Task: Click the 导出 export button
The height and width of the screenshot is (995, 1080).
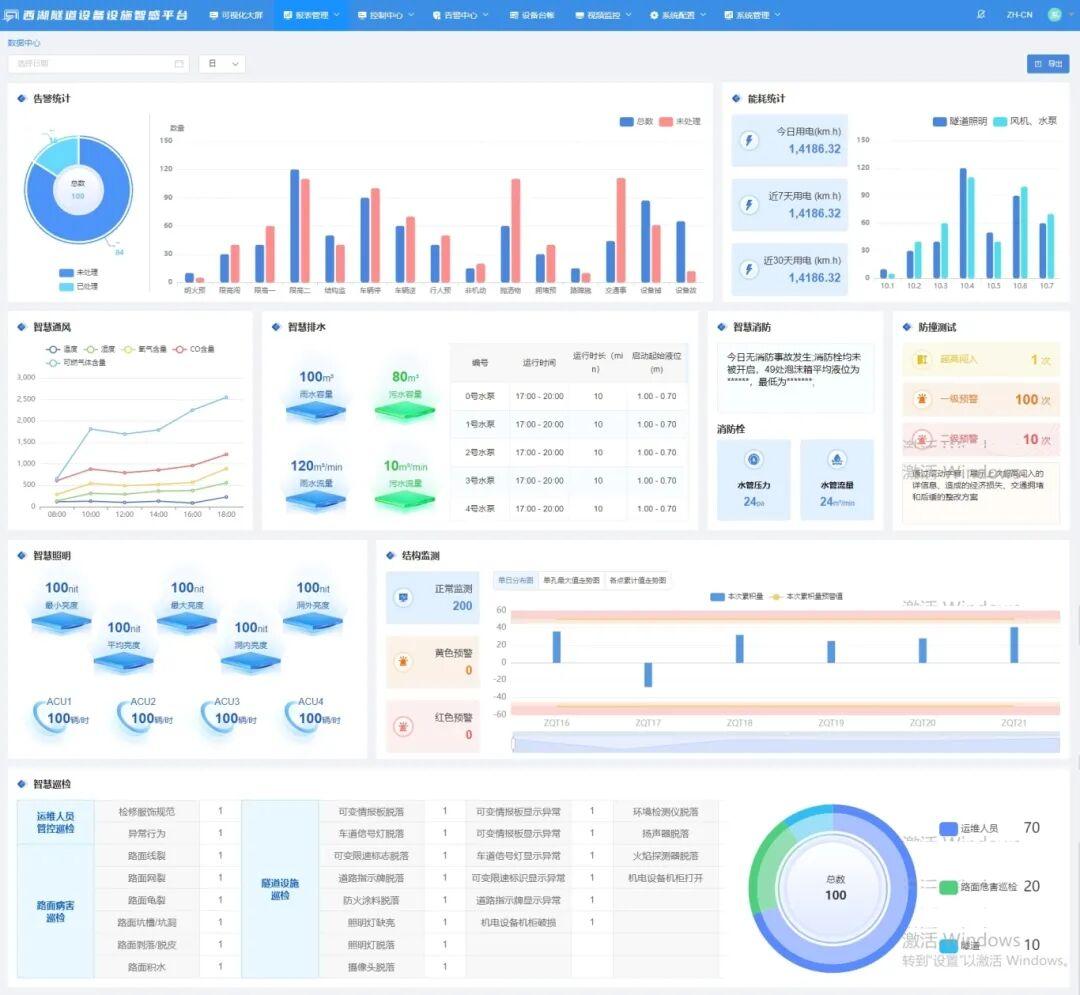Action: tap(1048, 64)
